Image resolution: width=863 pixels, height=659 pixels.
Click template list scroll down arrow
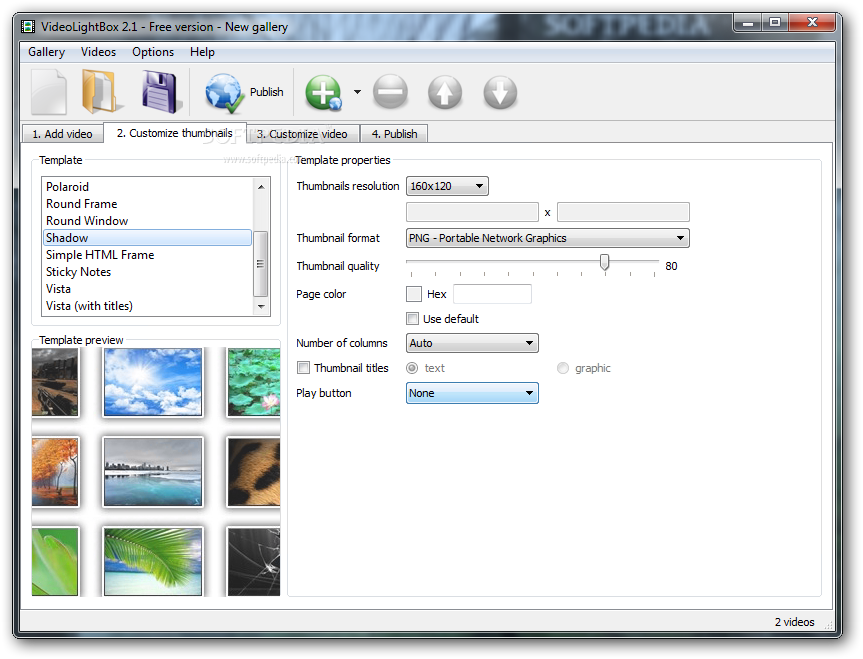(261, 307)
